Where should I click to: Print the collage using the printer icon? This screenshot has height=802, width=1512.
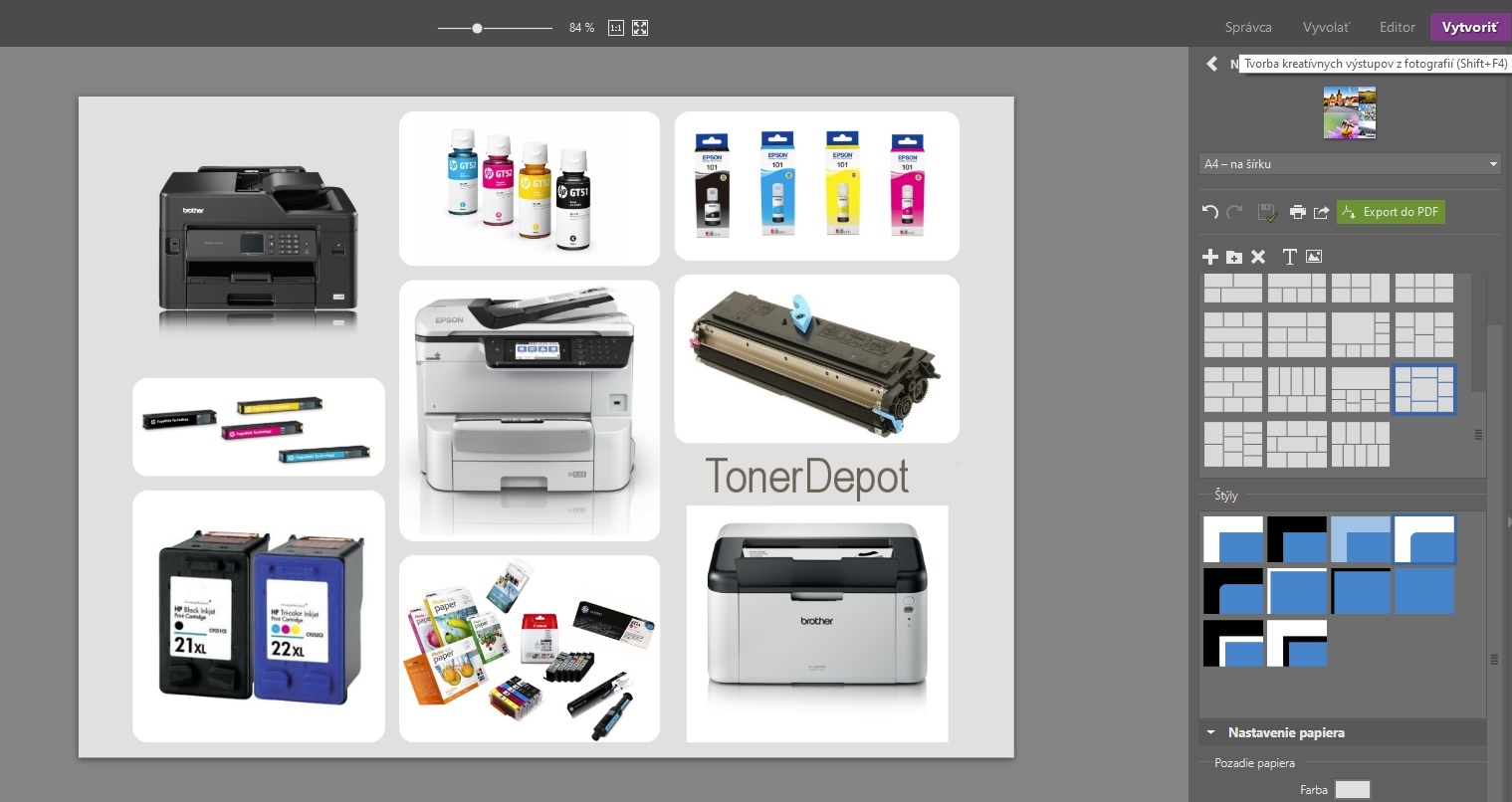(x=1298, y=212)
